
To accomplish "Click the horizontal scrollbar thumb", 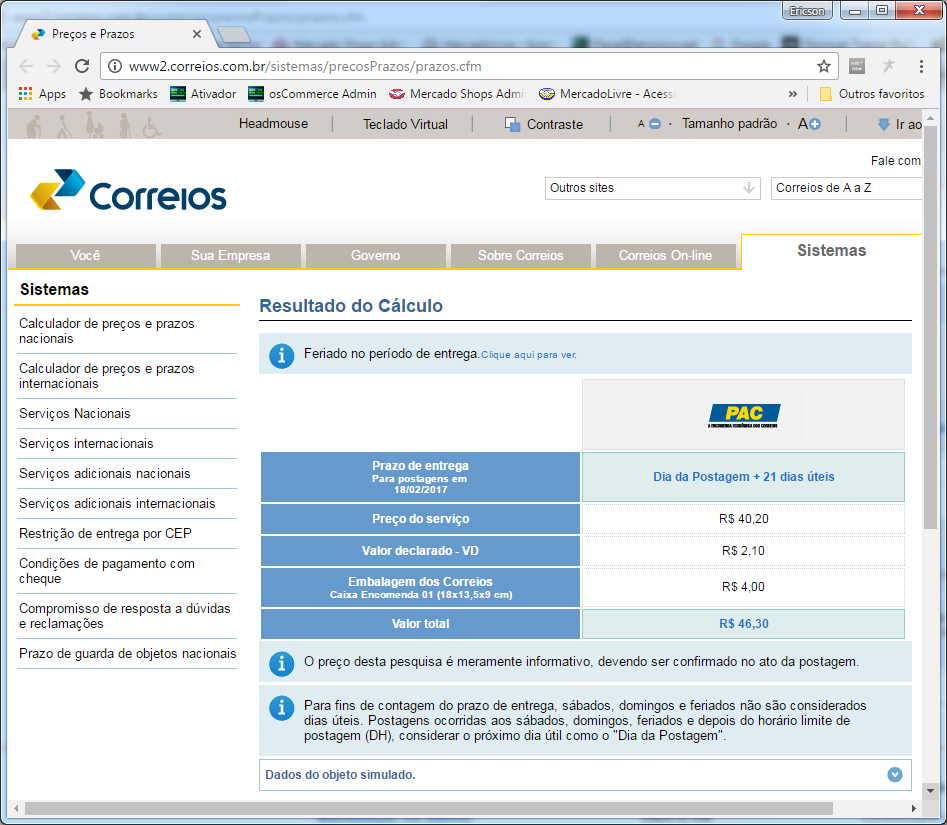I will [x=428, y=808].
